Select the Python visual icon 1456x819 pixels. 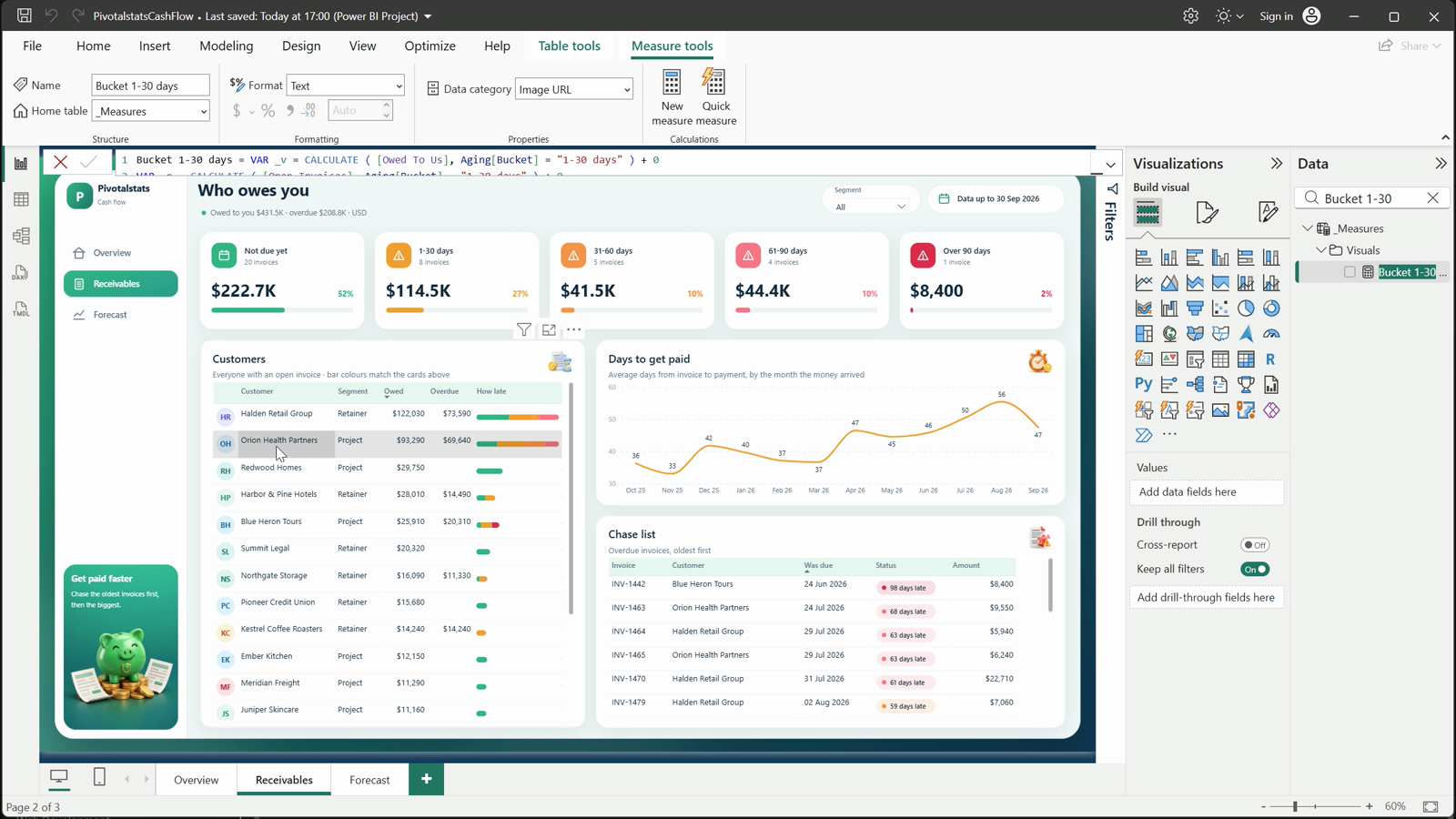coord(1144,385)
